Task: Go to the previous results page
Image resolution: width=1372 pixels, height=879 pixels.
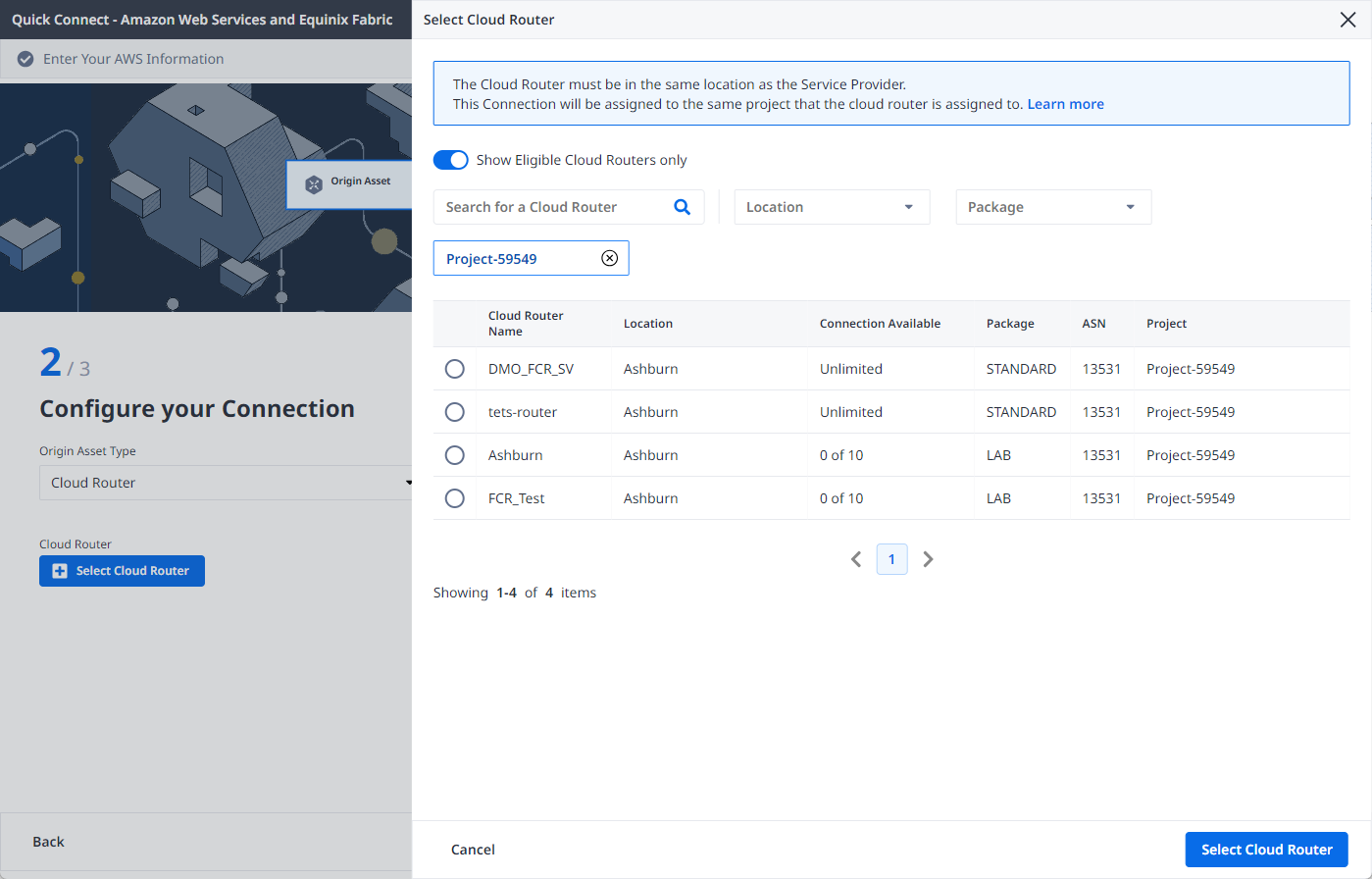Action: tap(856, 559)
